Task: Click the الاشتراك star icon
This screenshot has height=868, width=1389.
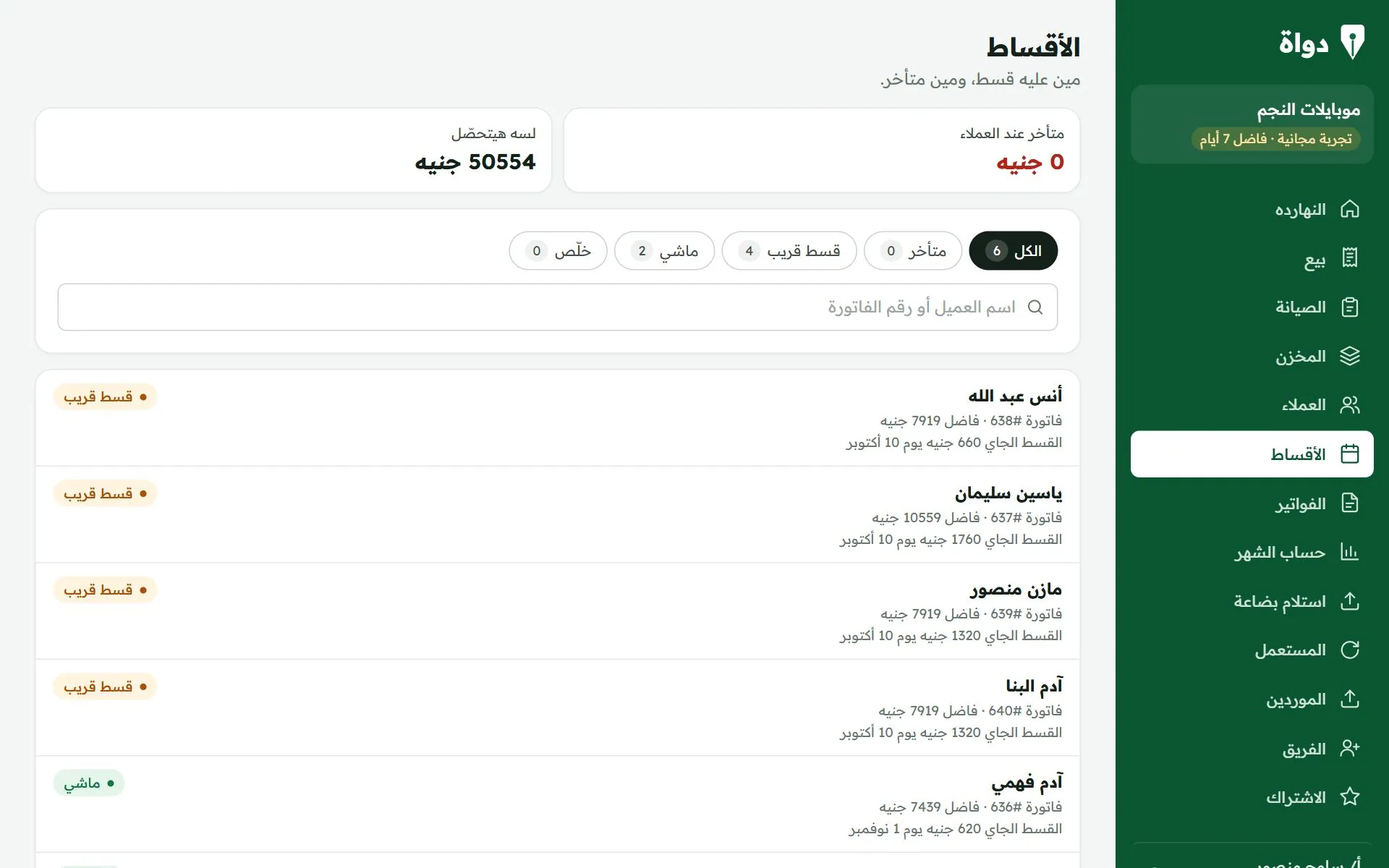Action: [x=1349, y=797]
